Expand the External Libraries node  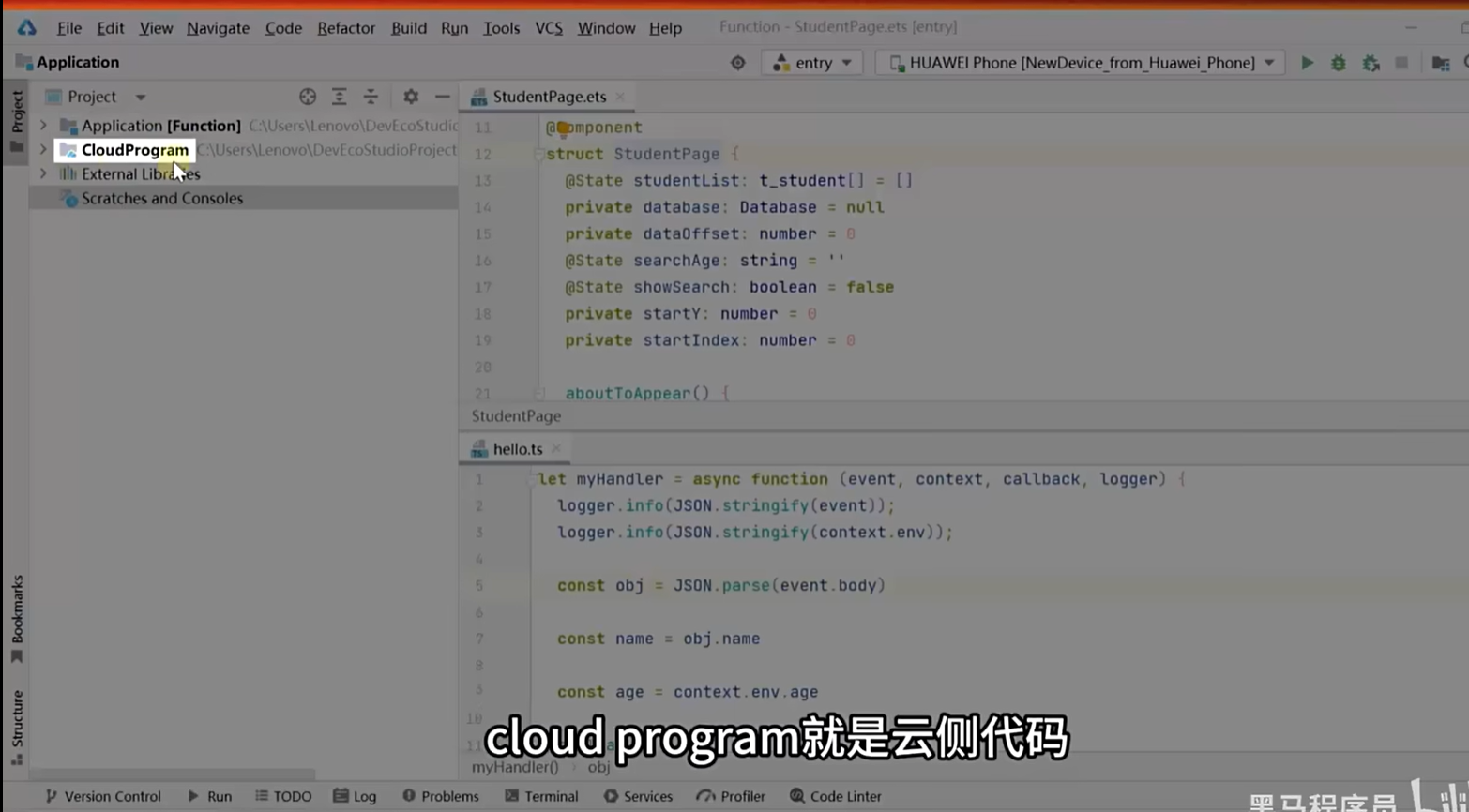tap(43, 174)
